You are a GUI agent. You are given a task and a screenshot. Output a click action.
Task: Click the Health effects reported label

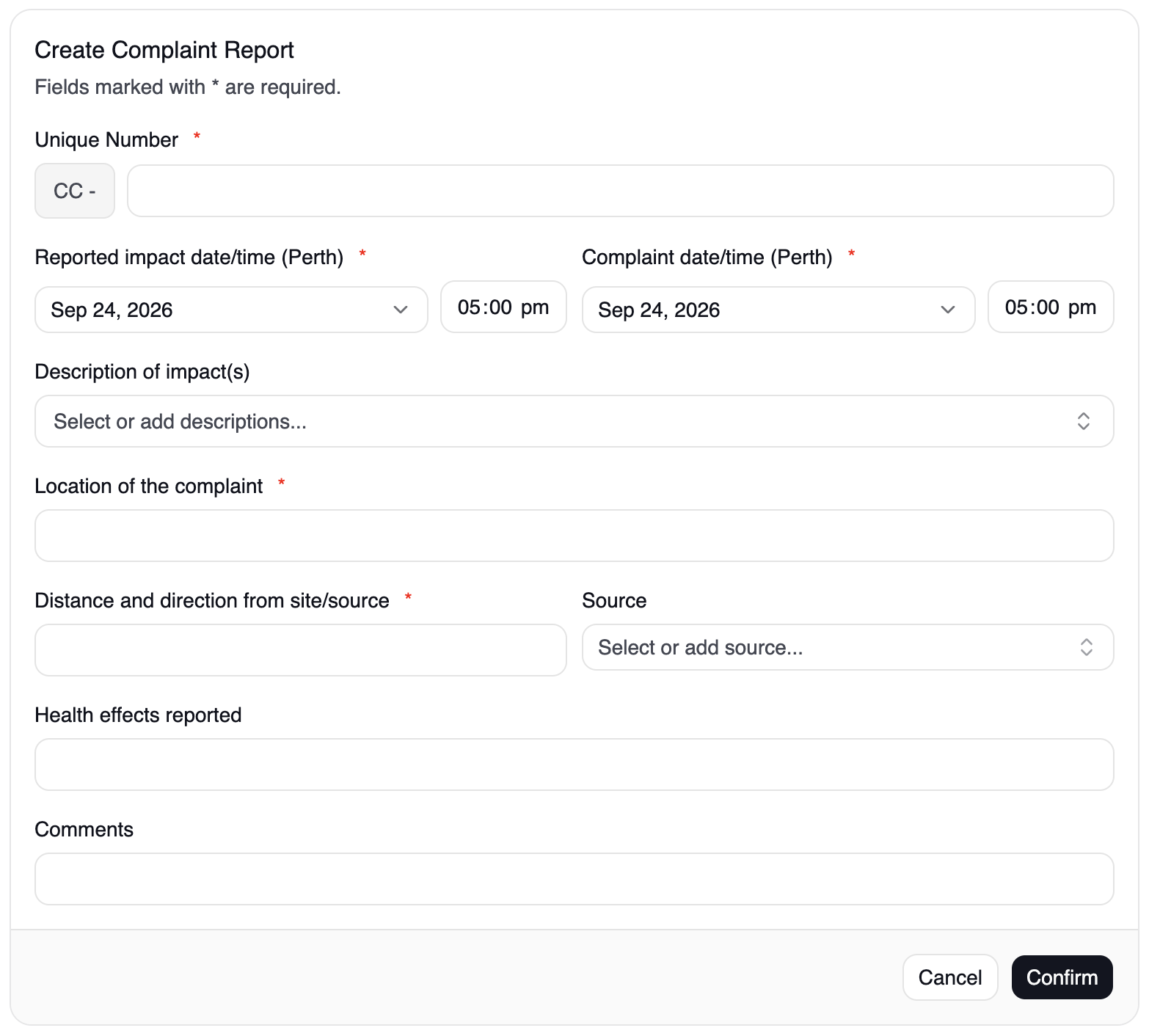click(139, 715)
